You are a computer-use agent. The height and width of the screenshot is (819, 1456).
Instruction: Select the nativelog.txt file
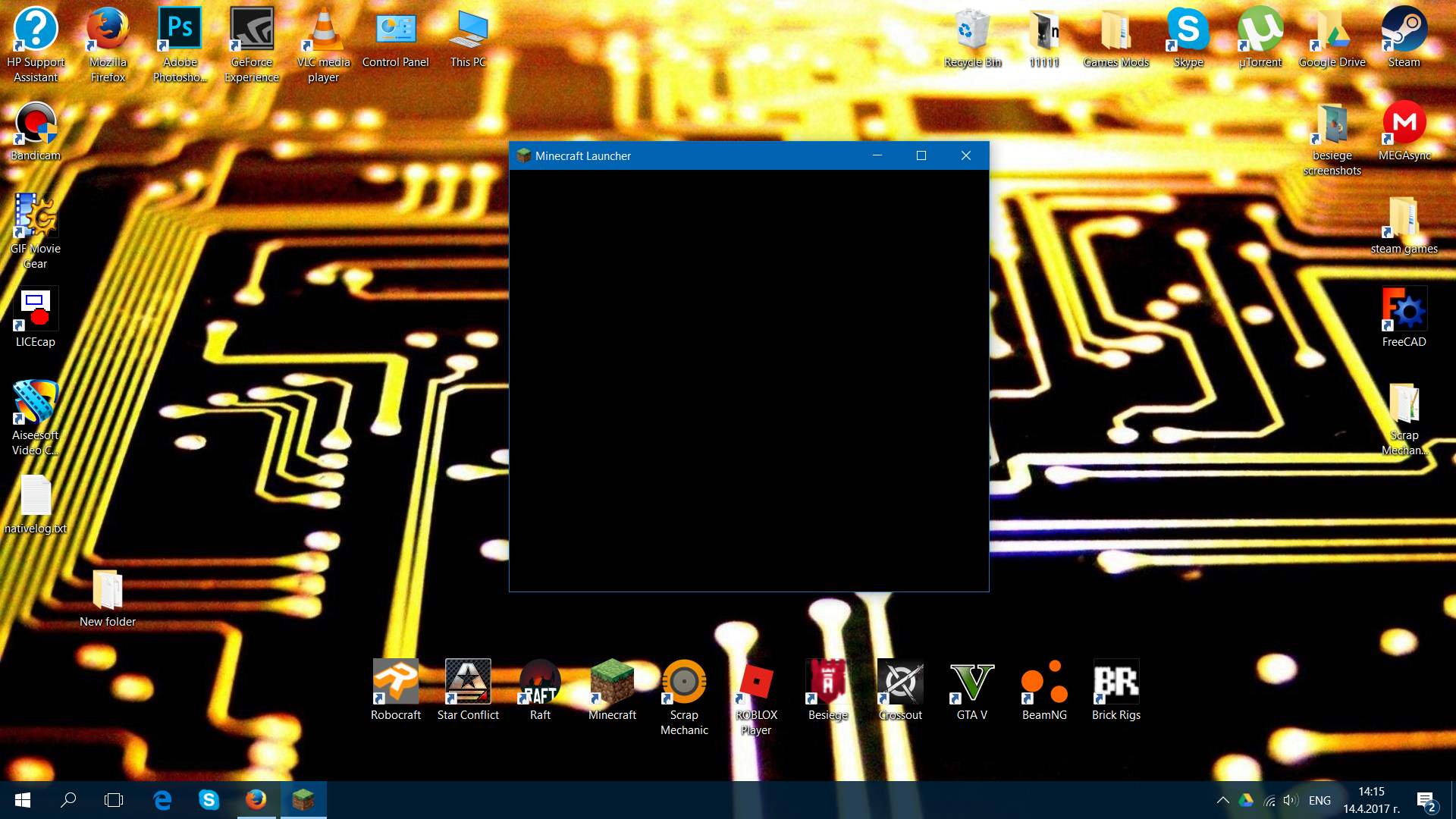(x=36, y=497)
